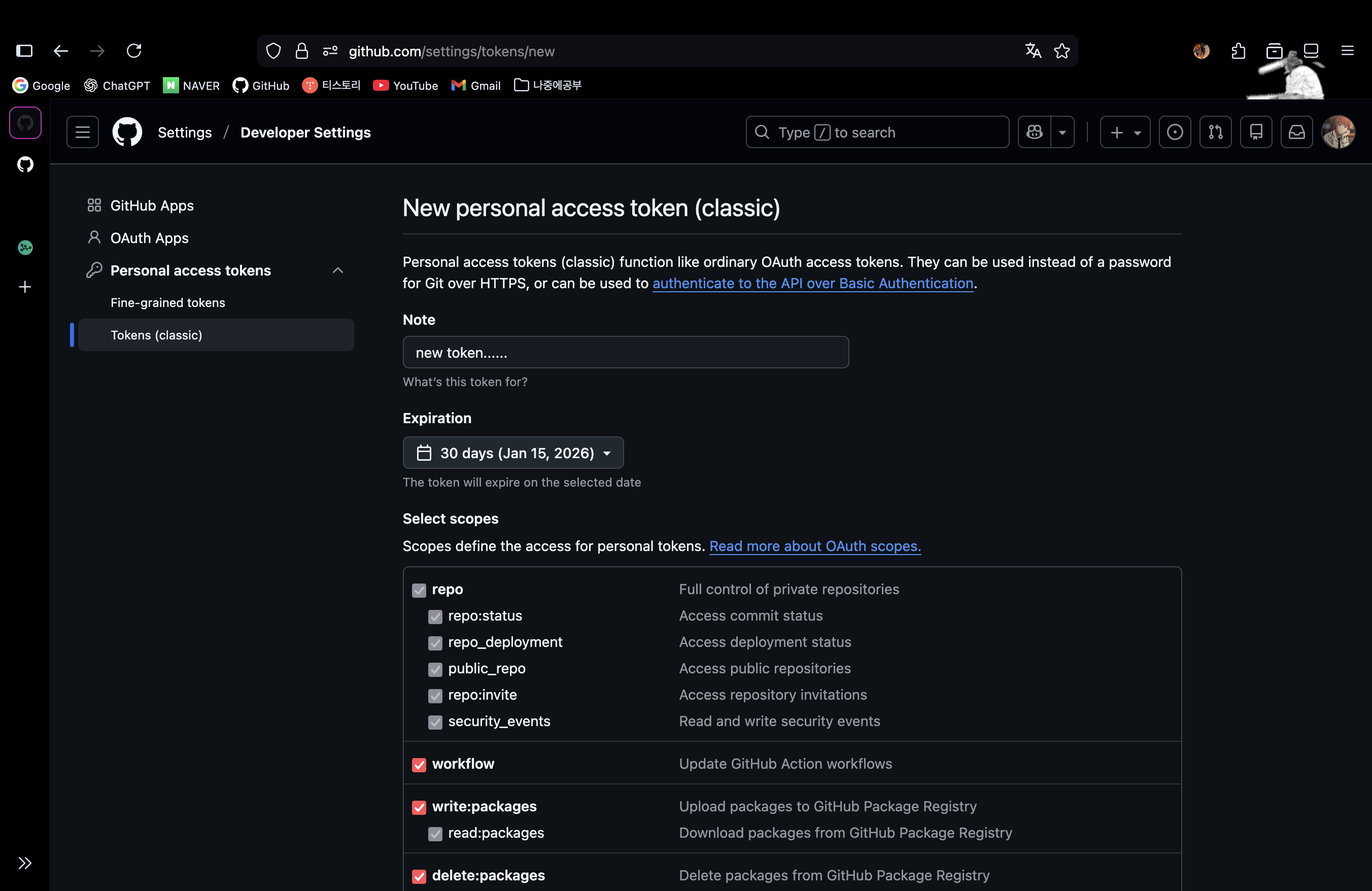The width and height of the screenshot is (1372, 891).
Task: Toggle the delete:packages scope checkbox
Action: 419,876
